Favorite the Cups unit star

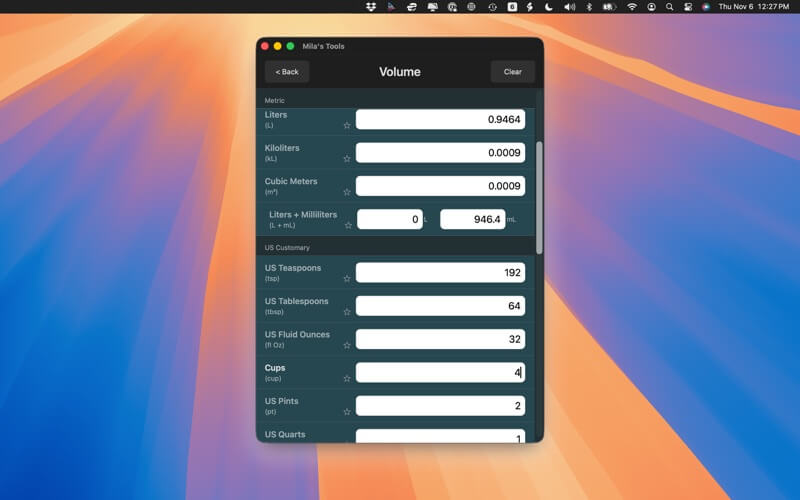[347, 379]
